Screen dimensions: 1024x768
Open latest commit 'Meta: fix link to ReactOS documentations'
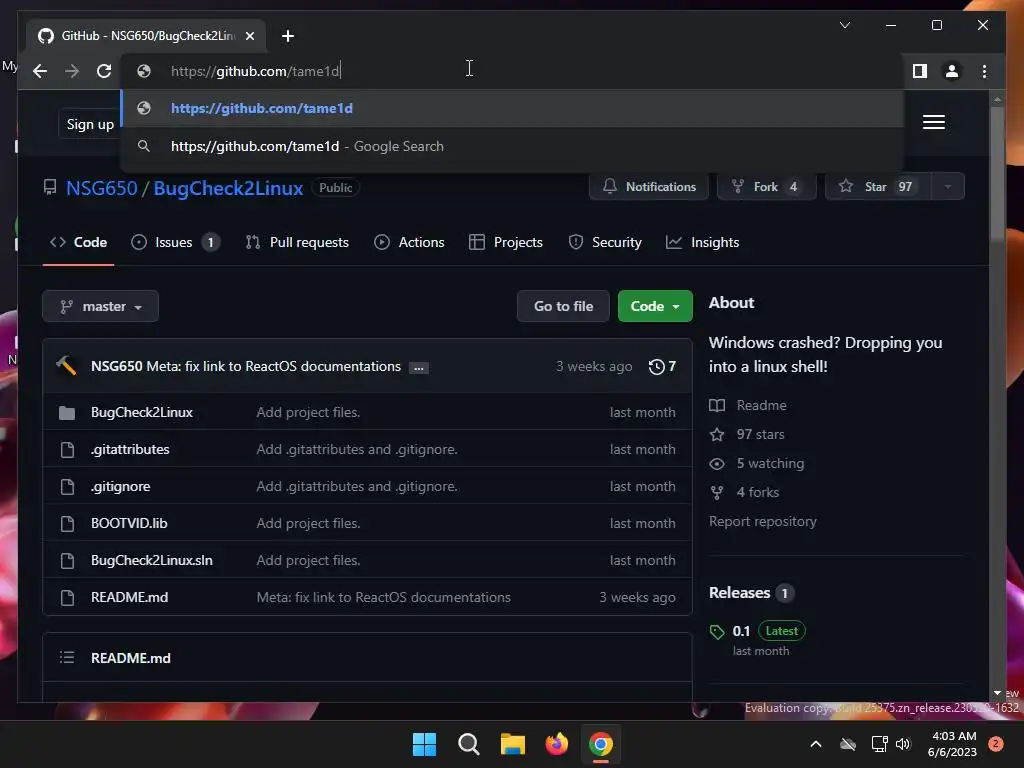click(273, 366)
